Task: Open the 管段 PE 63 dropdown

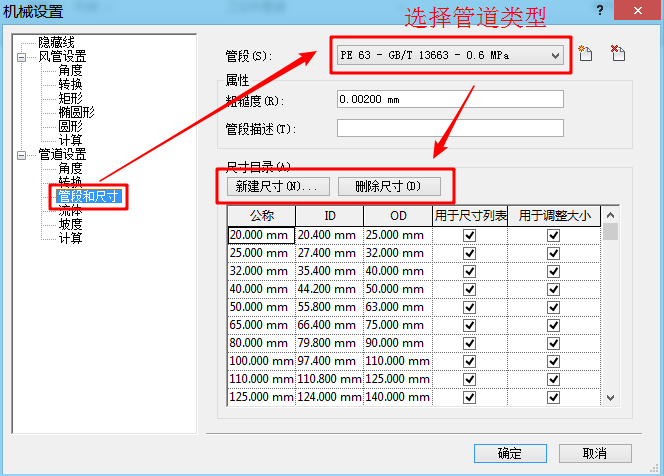Action: [x=450, y=55]
